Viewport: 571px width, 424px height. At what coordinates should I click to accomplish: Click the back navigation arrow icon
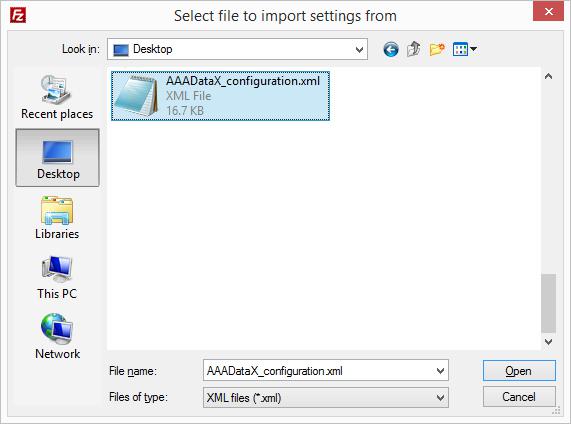(x=391, y=49)
